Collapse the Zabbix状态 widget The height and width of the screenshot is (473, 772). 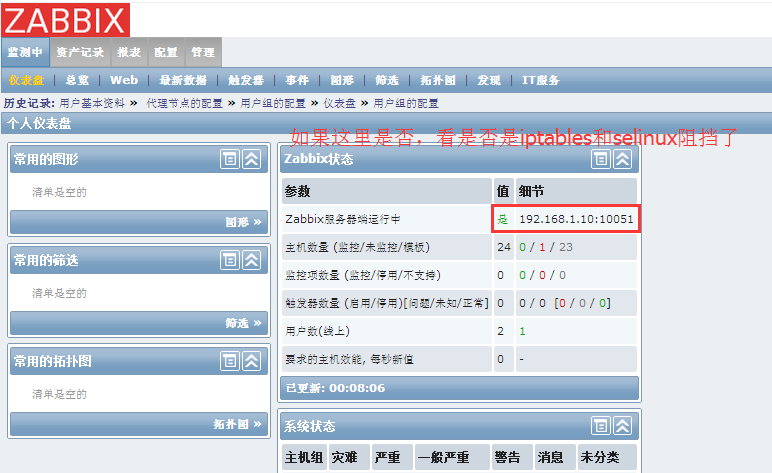(623, 159)
